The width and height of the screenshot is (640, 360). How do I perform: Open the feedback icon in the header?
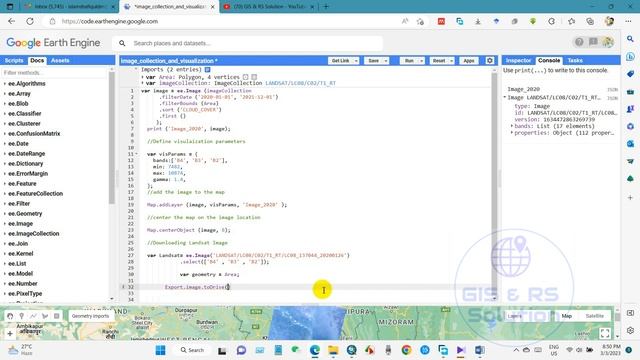point(593,42)
